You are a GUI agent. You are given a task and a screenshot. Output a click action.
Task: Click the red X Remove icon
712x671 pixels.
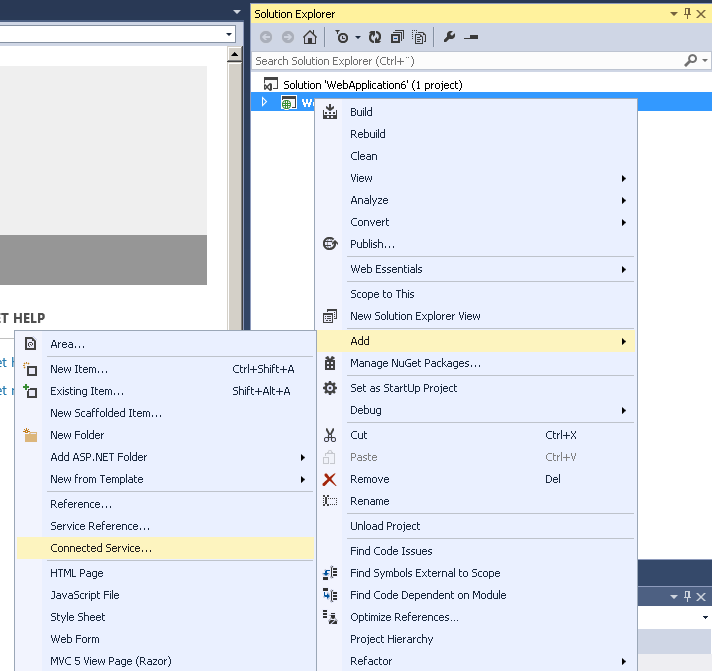click(330, 479)
